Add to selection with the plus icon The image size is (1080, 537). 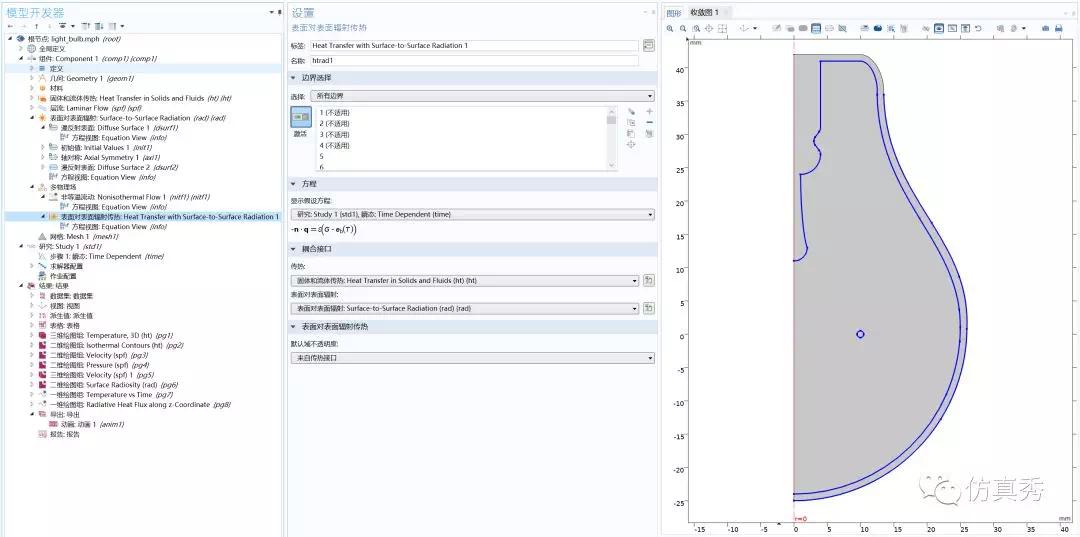coord(649,111)
